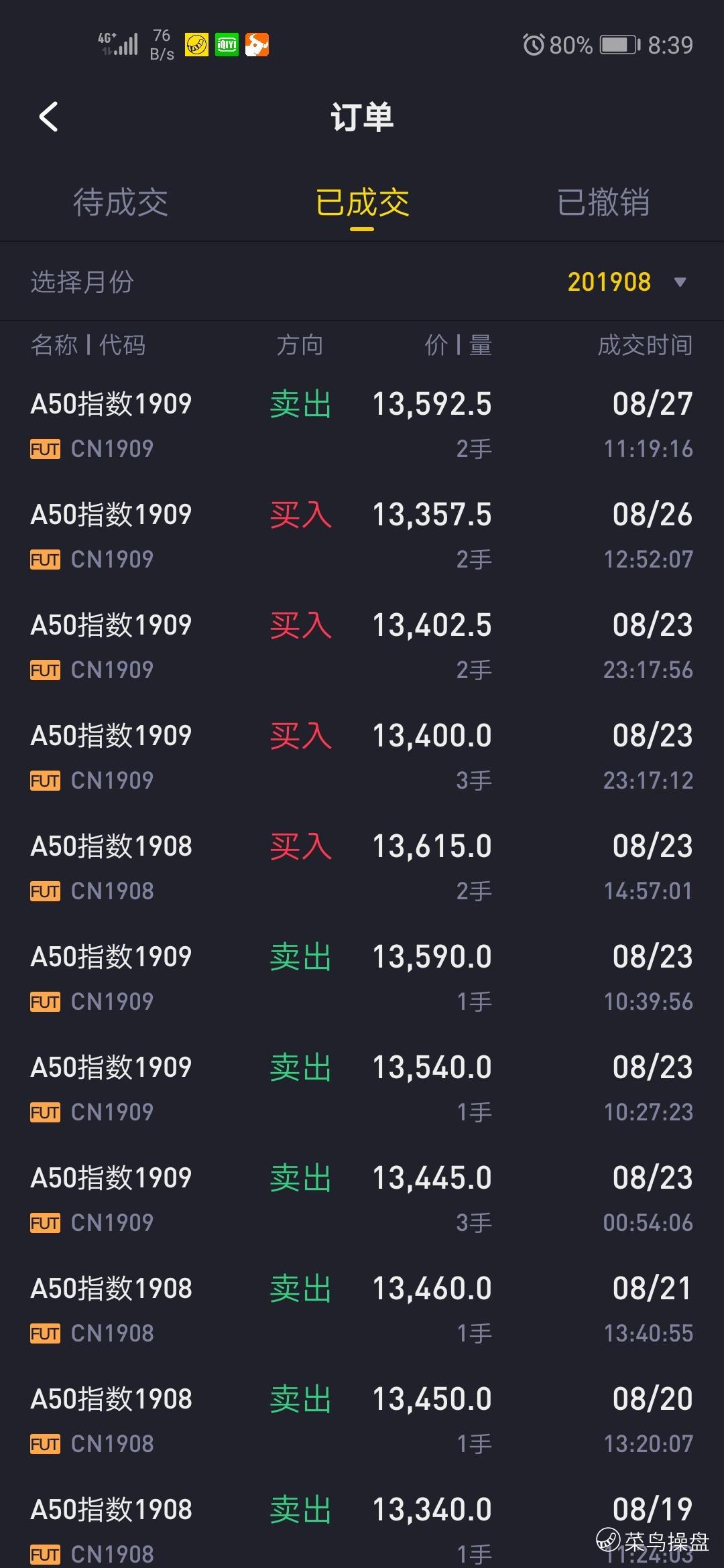
Task: Tap the back arrow icon
Action: coord(49,117)
